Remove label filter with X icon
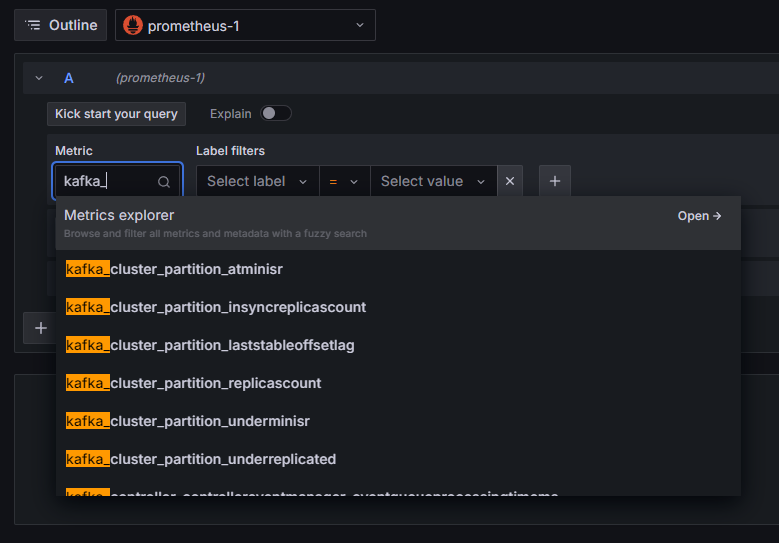The height and width of the screenshot is (543, 779). point(510,181)
